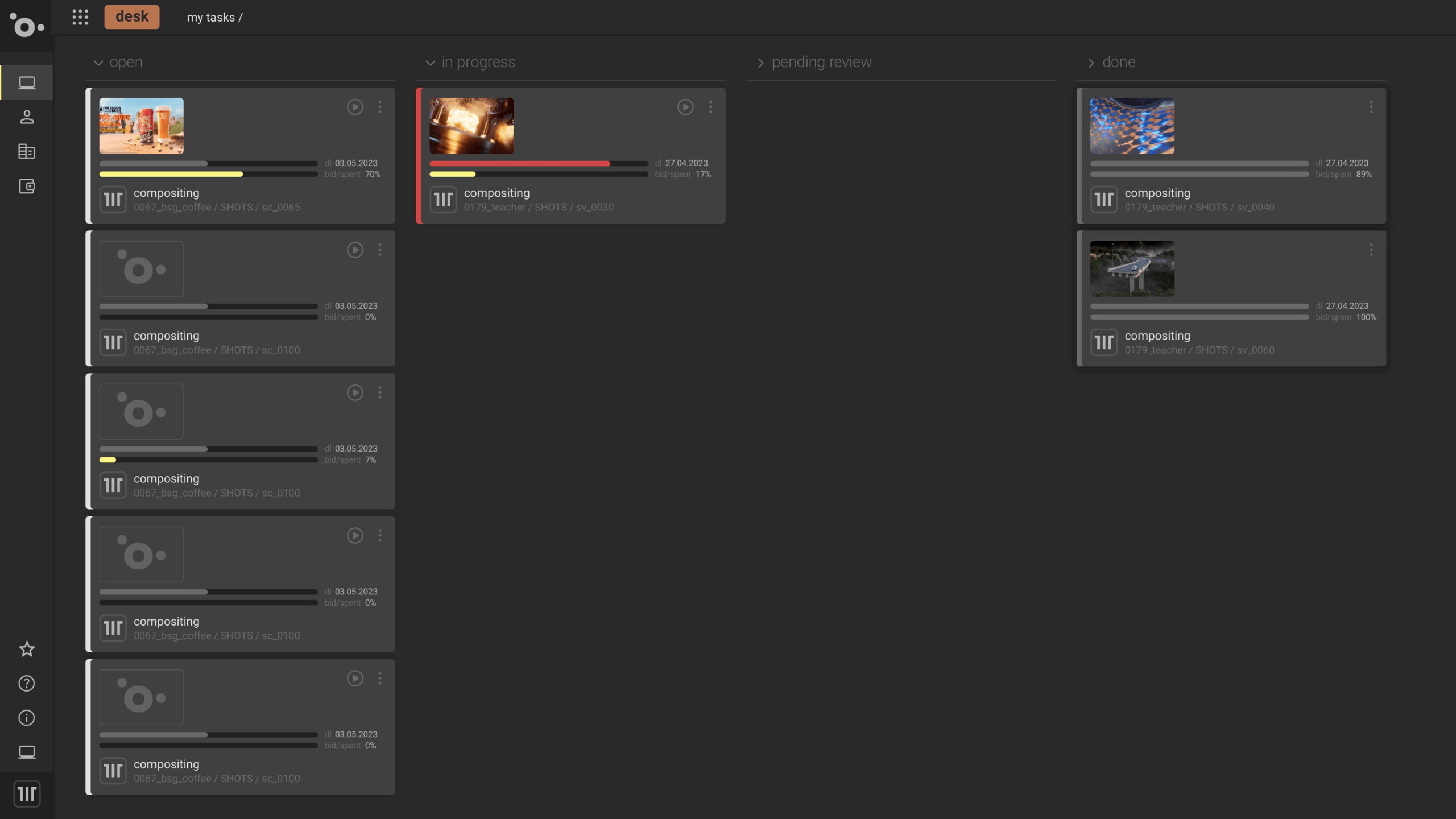Viewport: 1456px width, 819px height.
Task: Start timer on sv_0030 teacher task
Action: 685,107
